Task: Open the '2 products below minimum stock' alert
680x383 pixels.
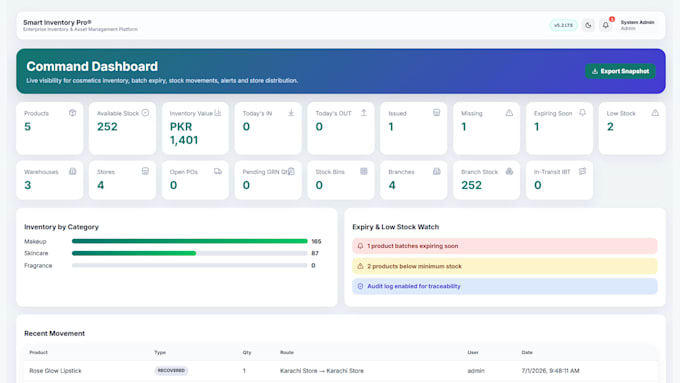Action: click(505, 266)
